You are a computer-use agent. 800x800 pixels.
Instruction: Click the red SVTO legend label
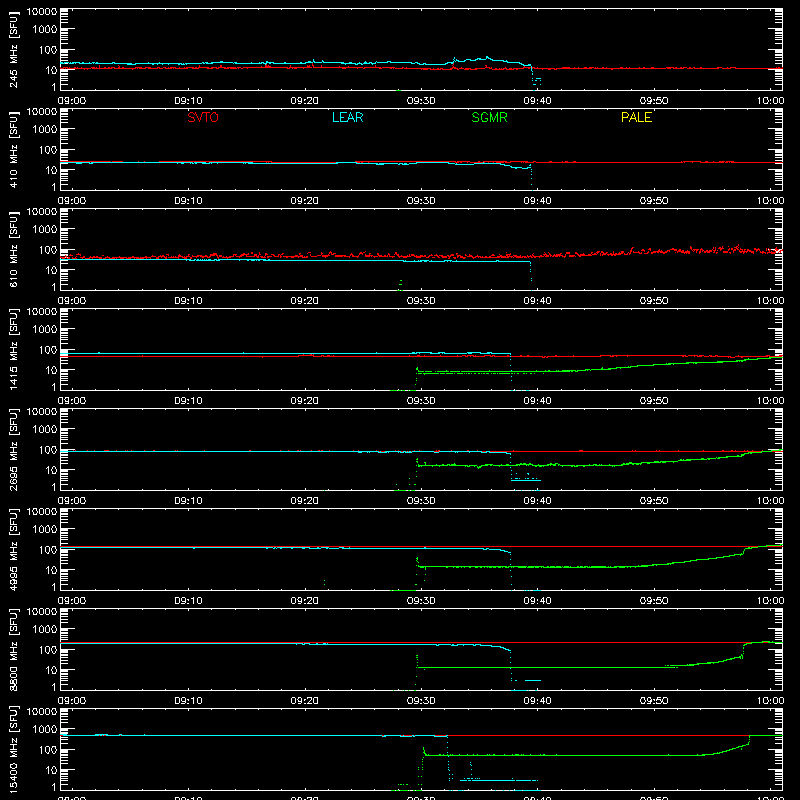(203, 117)
